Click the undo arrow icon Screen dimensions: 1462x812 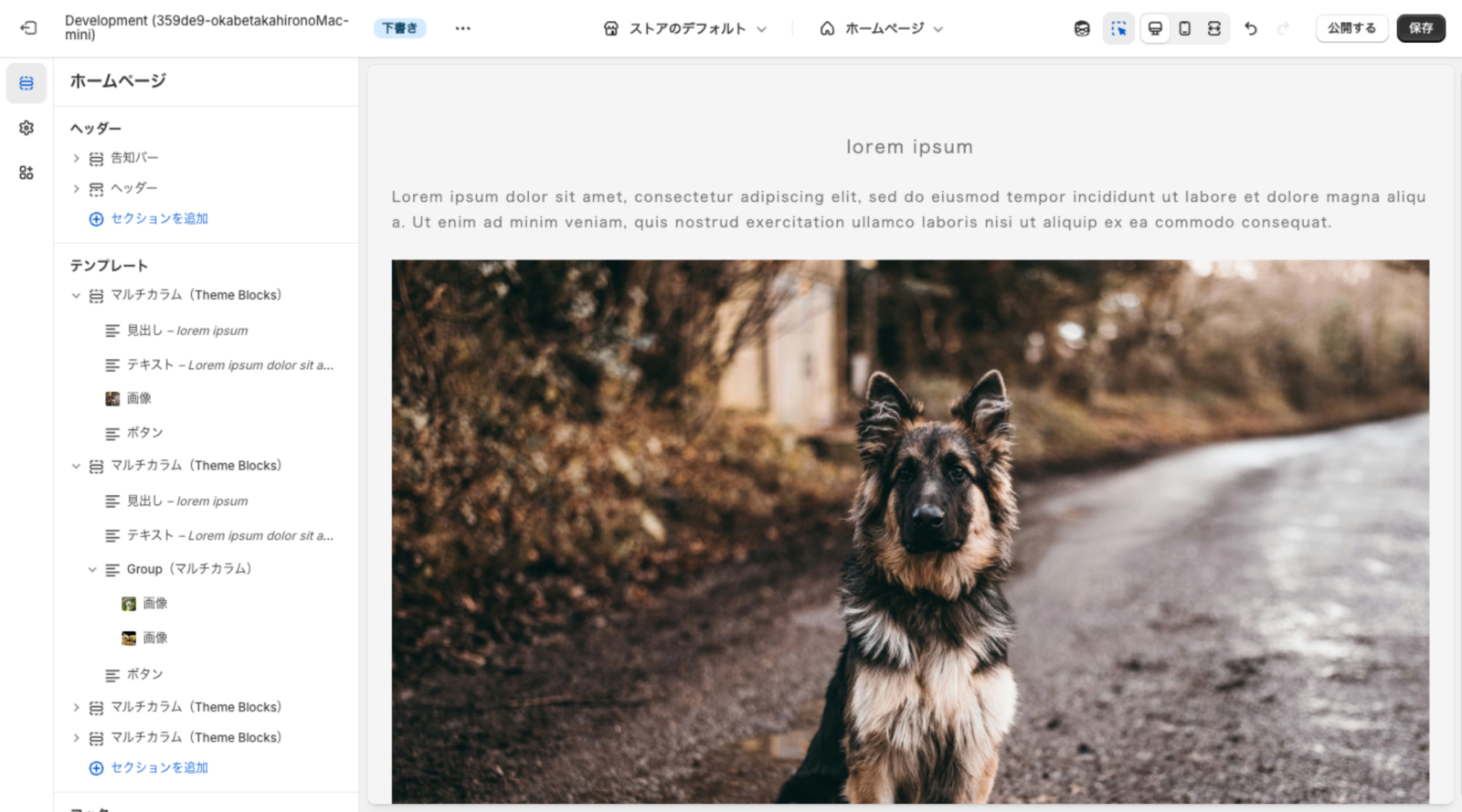[1251, 28]
